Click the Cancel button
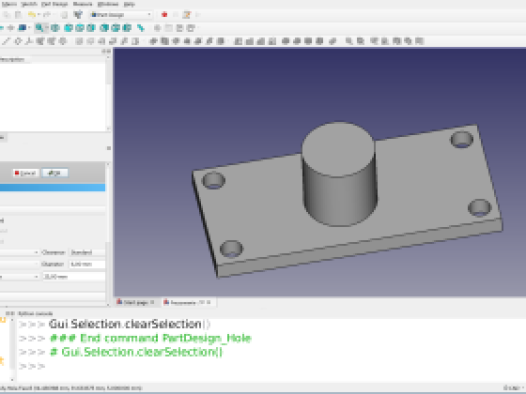The width and height of the screenshot is (526, 394). point(26,173)
